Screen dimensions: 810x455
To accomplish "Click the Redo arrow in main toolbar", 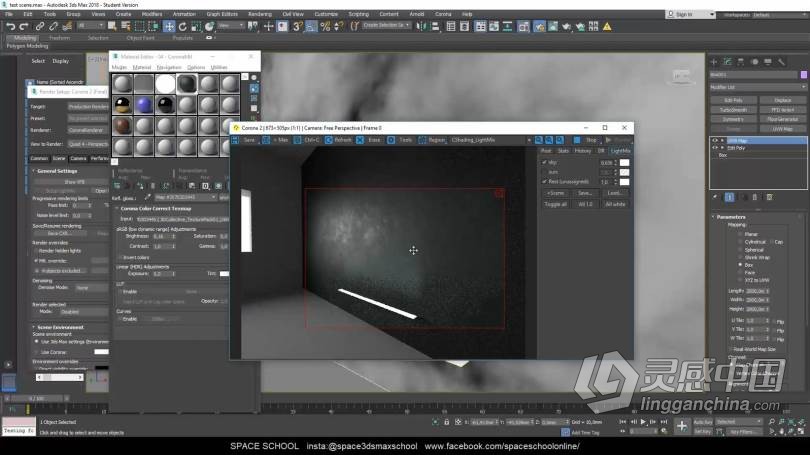I will 24,26.
